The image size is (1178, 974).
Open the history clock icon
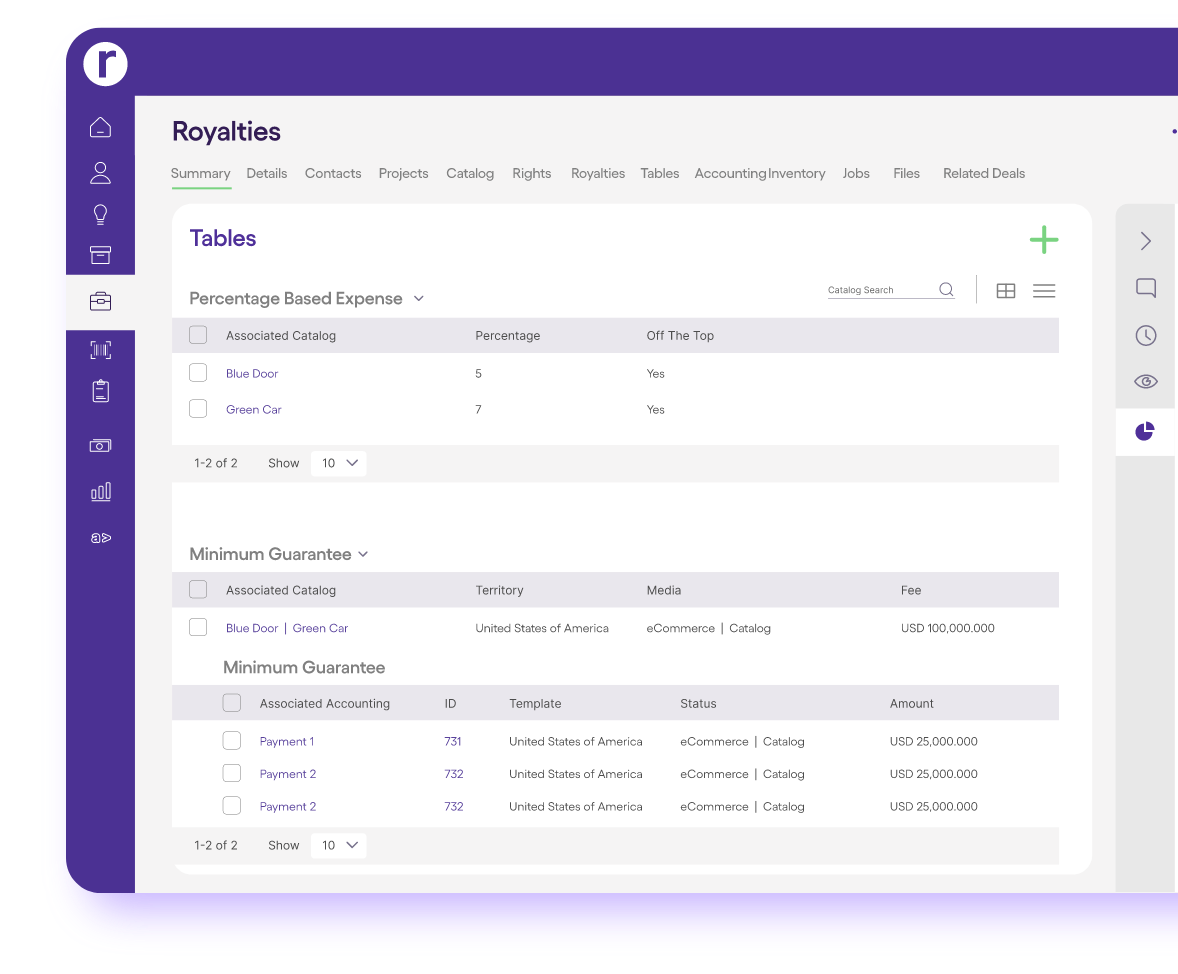pyautogui.click(x=1145, y=335)
